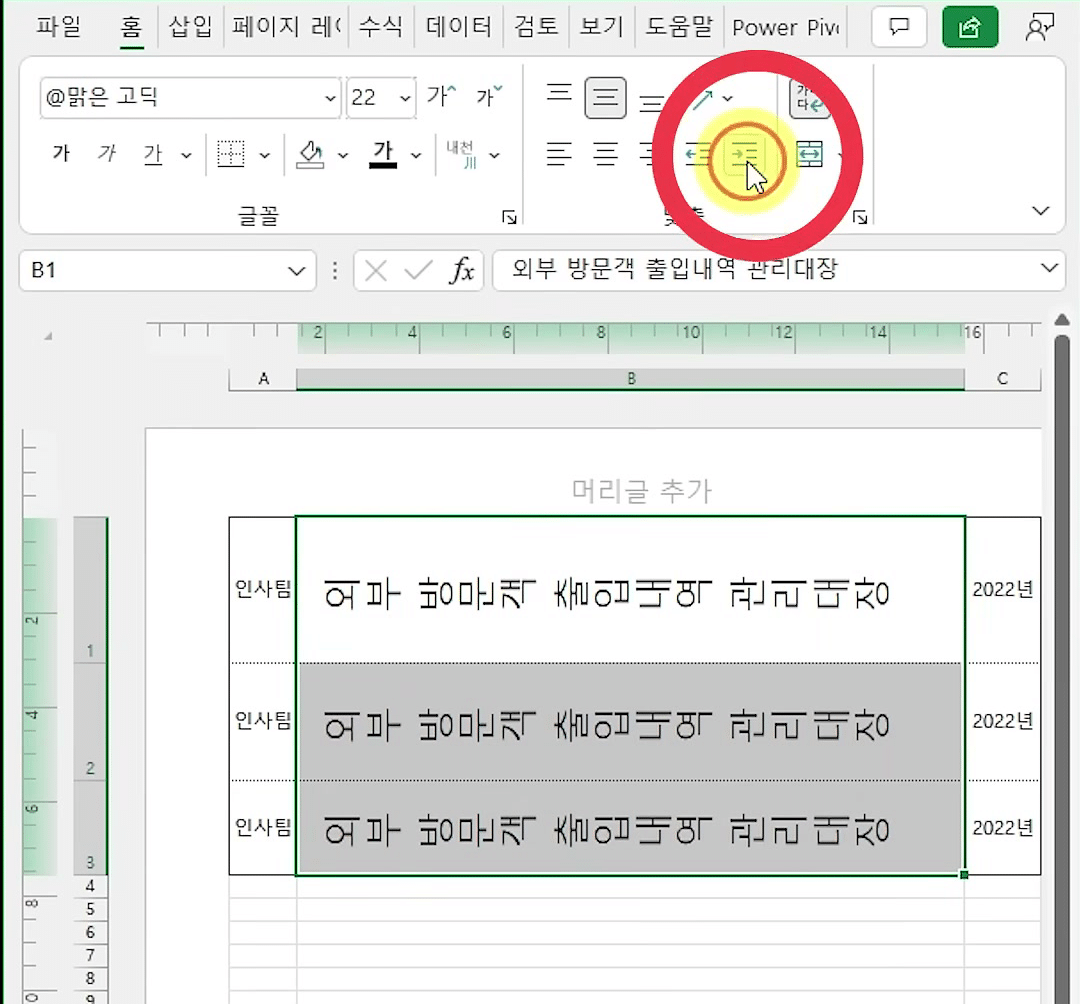Increase indent

[745, 154]
